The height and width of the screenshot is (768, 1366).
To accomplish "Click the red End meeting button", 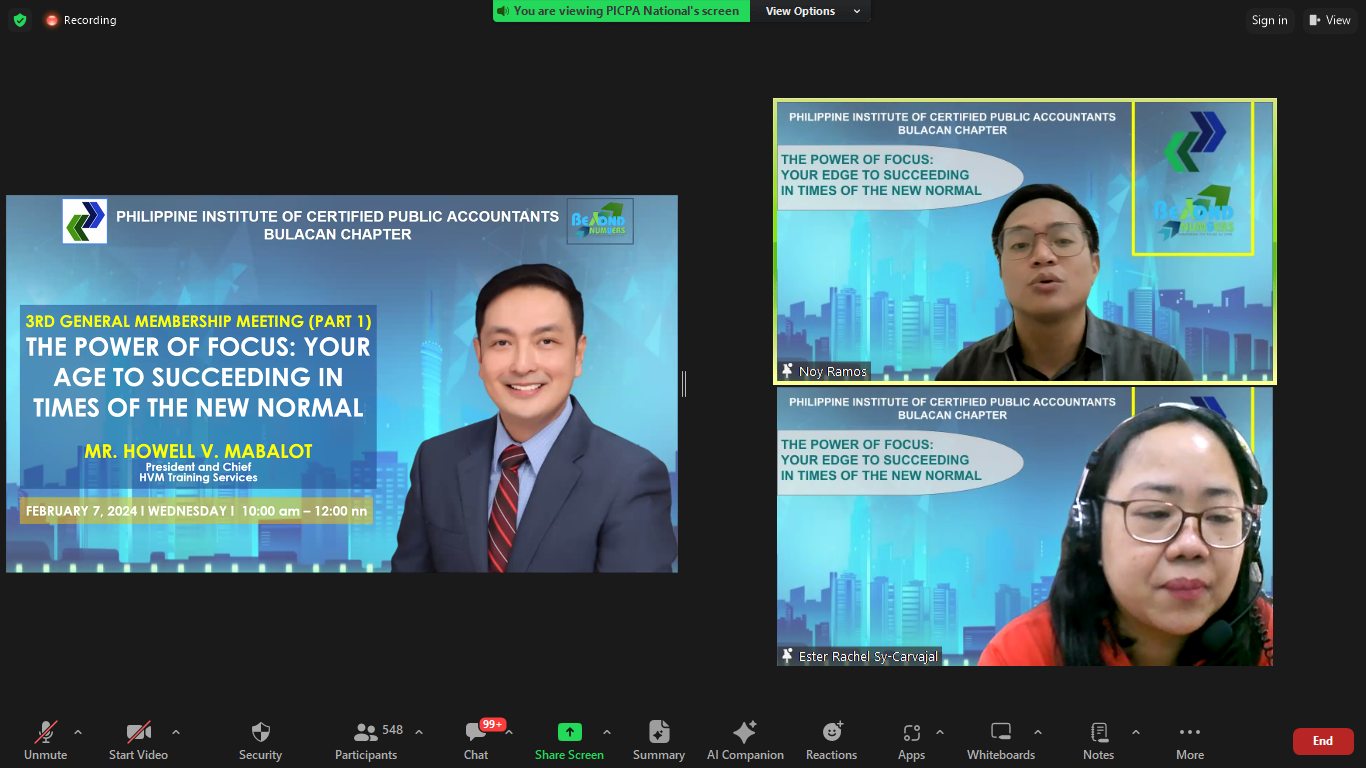I will [1323, 741].
